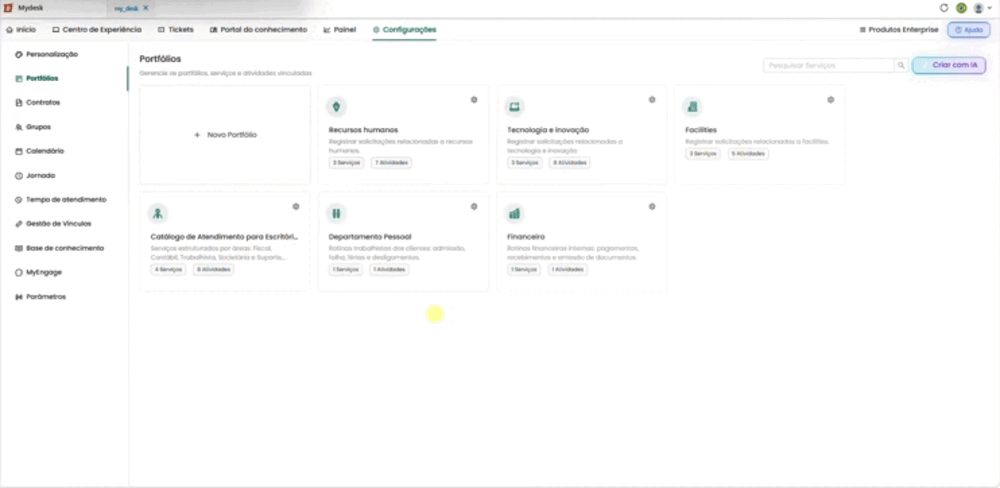Open gear settings on Catálogo de Atendimento card

coord(296,207)
